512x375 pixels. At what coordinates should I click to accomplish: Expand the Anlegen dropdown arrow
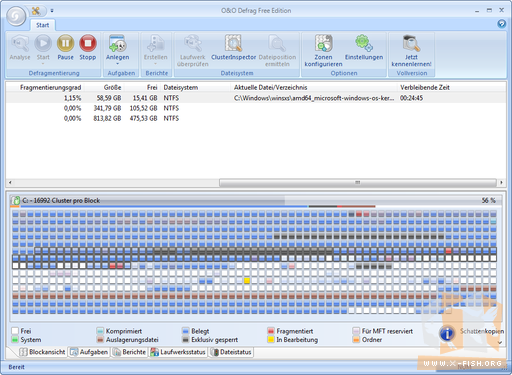pos(117,63)
